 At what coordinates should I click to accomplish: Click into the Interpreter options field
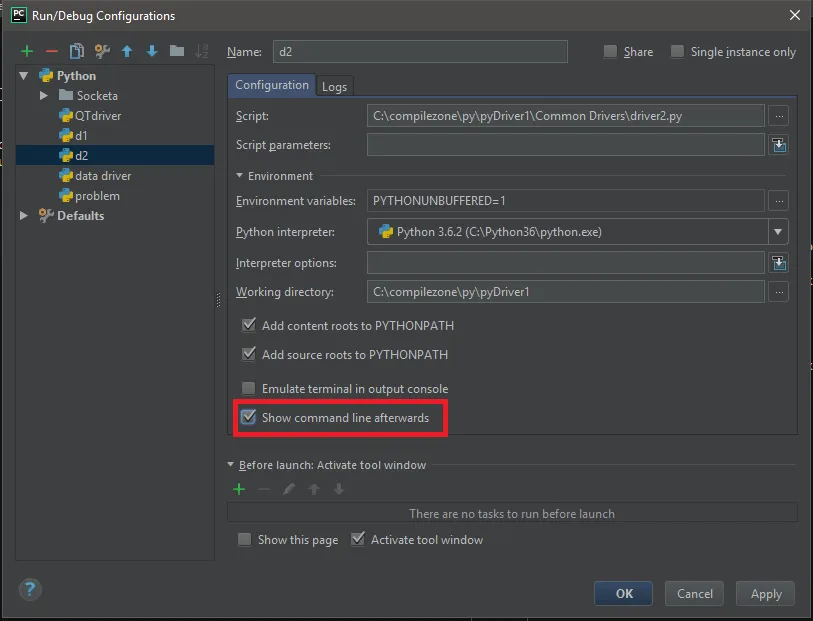point(566,263)
